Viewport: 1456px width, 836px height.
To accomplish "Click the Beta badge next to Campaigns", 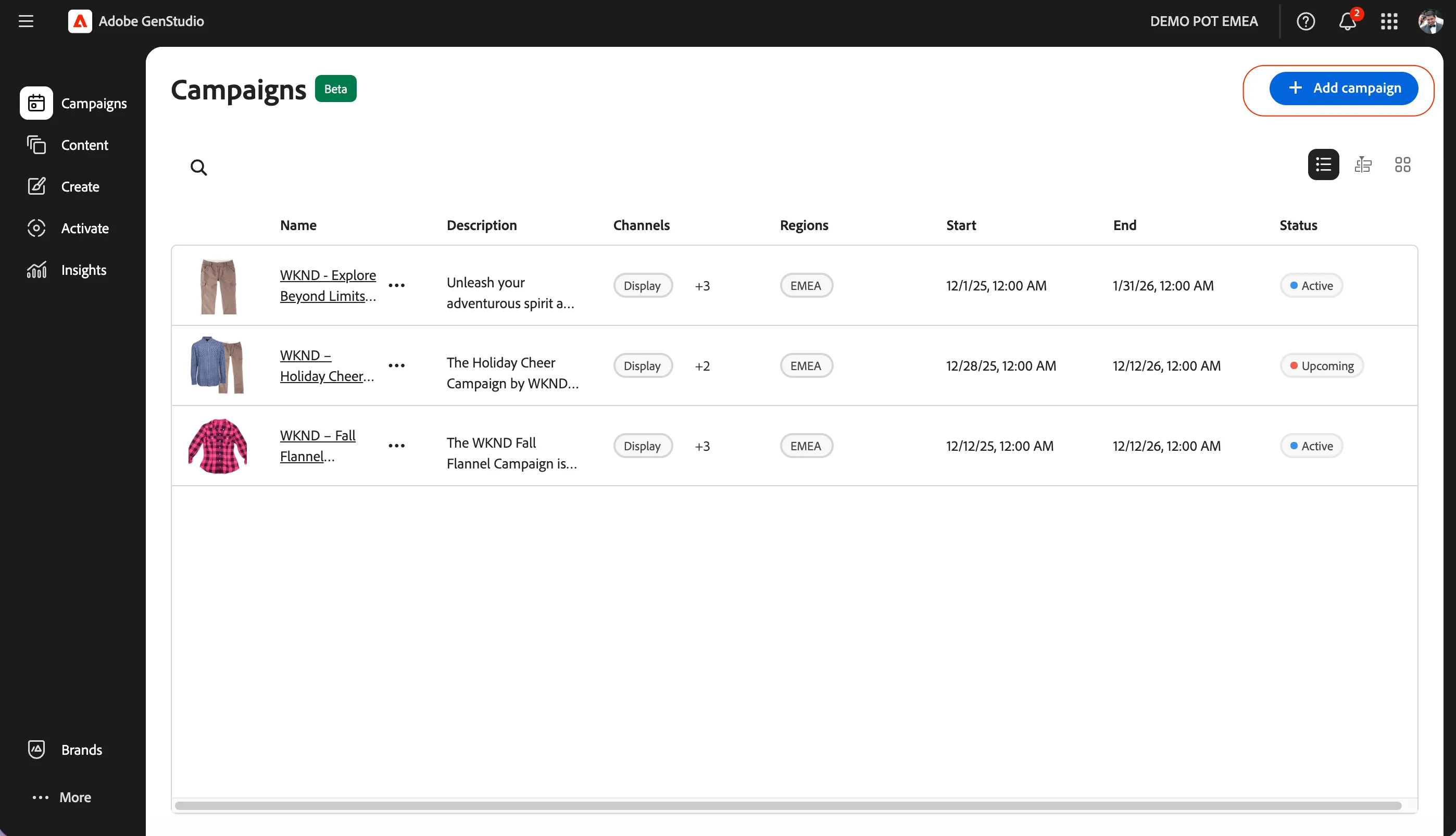I will coord(335,89).
